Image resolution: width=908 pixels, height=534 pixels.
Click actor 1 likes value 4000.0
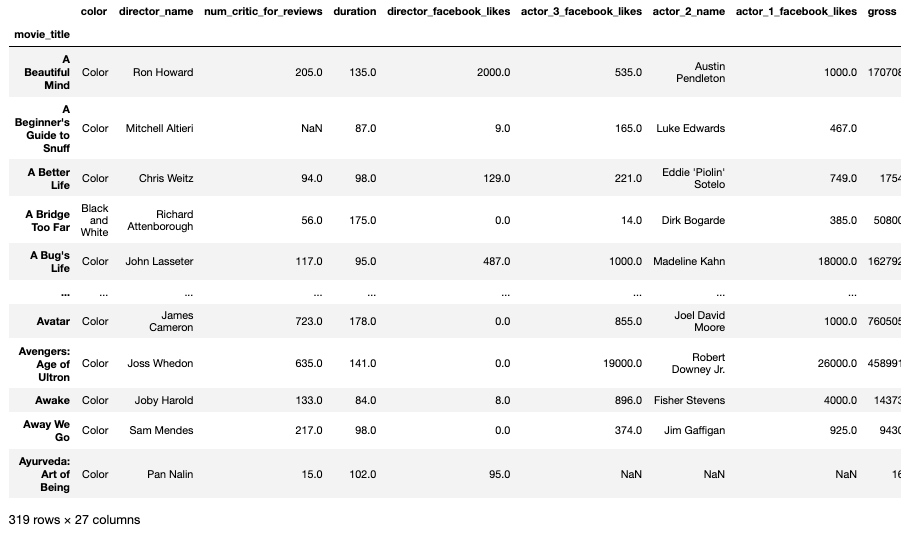click(x=840, y=400)
